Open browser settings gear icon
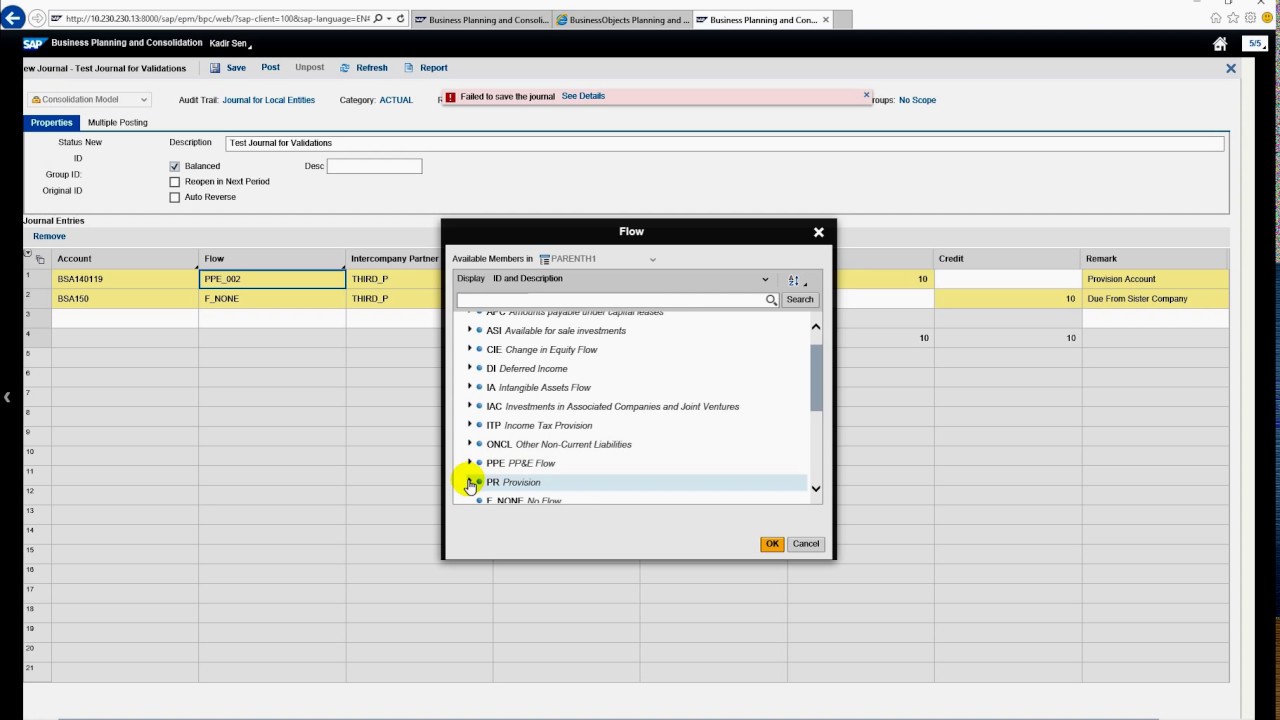This screenshot has height=720, width=1280. coord(1250,18)
